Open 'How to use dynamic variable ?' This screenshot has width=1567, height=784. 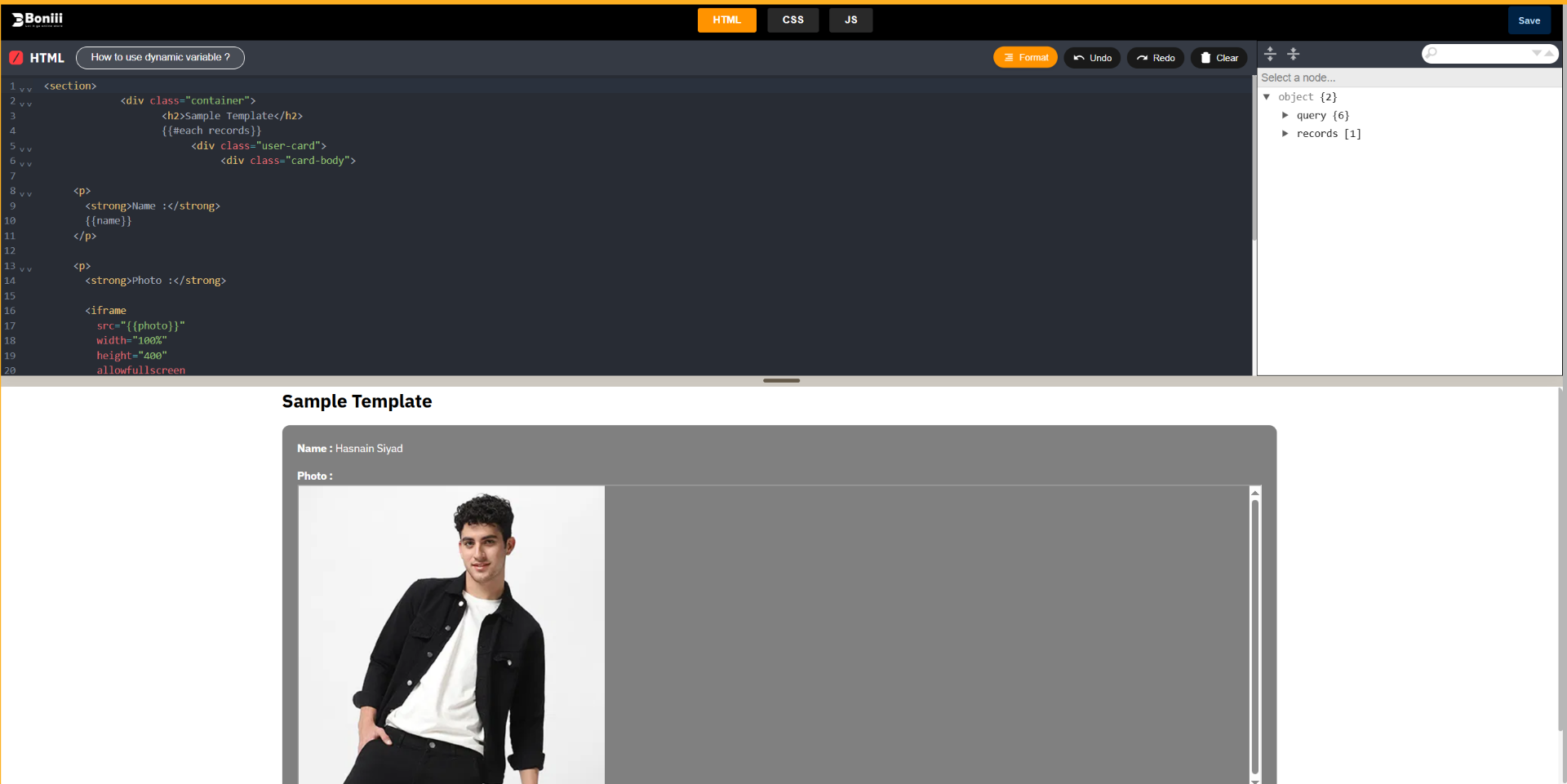[160, 57]
